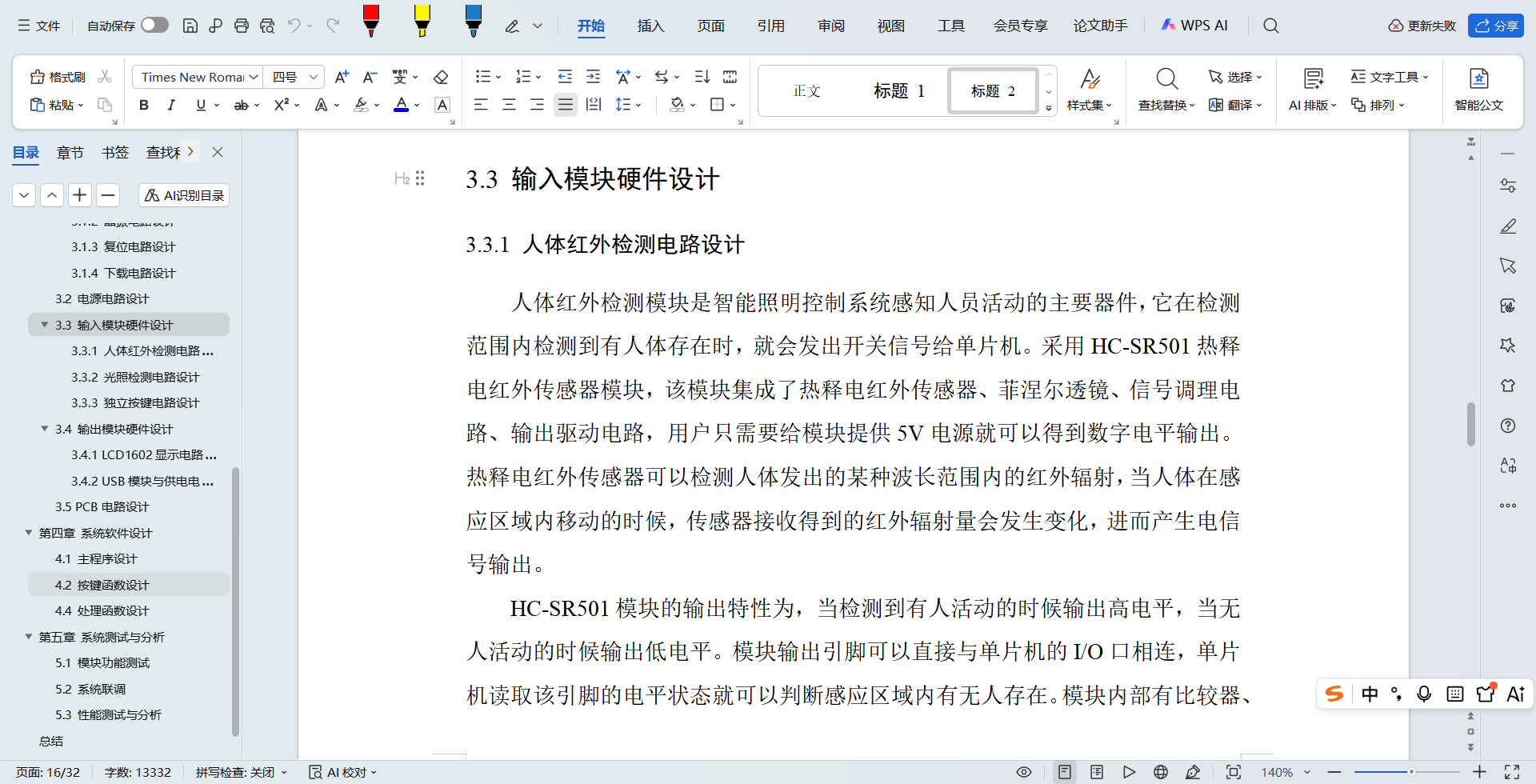Toggle justify alignment
The image size is (1536, 784).
[x=566, y=105]
